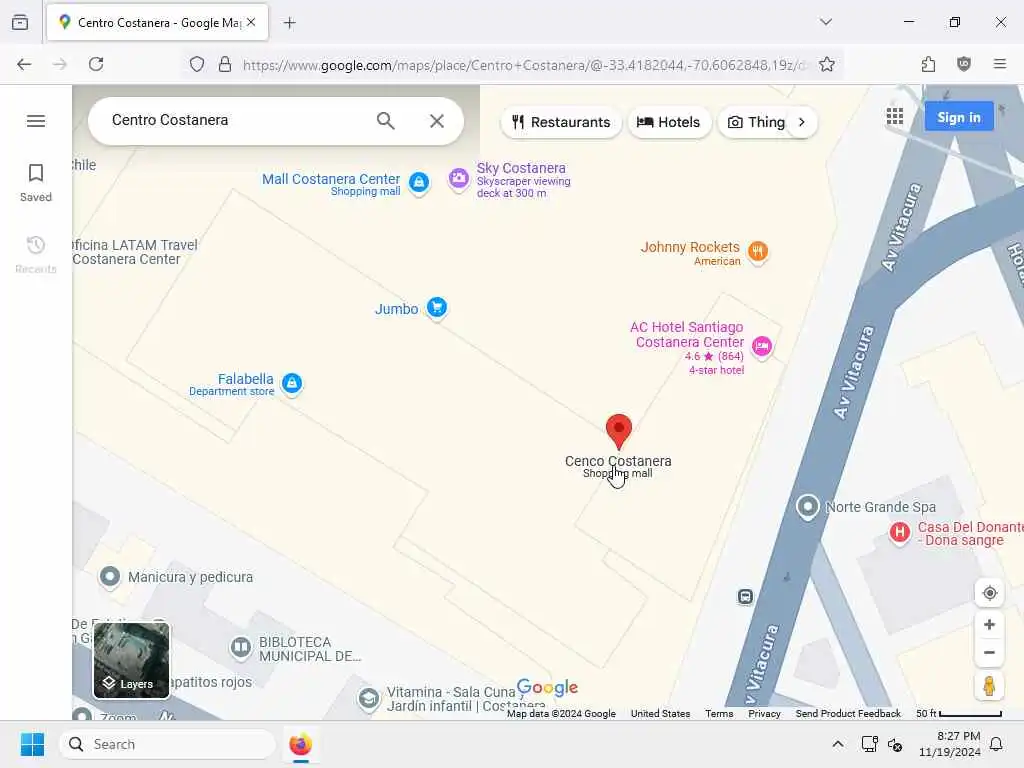
Task: Click the United States region link
Action: [660, 713]
